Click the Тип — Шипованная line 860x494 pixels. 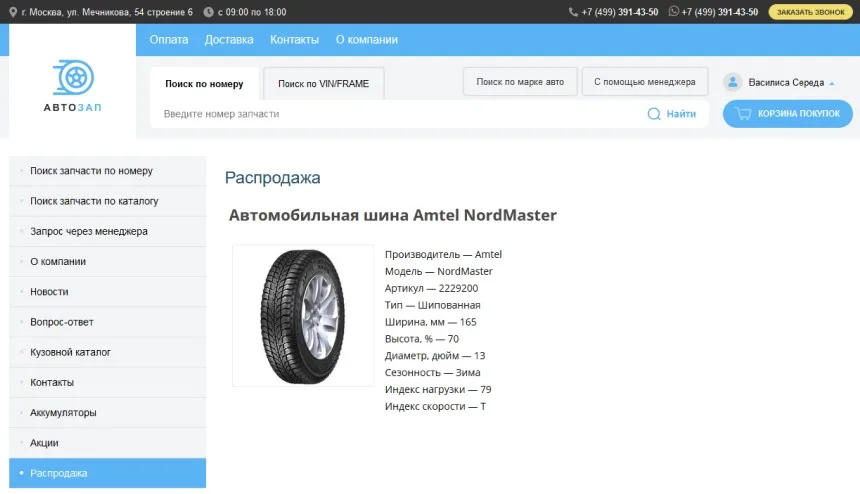click(432, 305)
